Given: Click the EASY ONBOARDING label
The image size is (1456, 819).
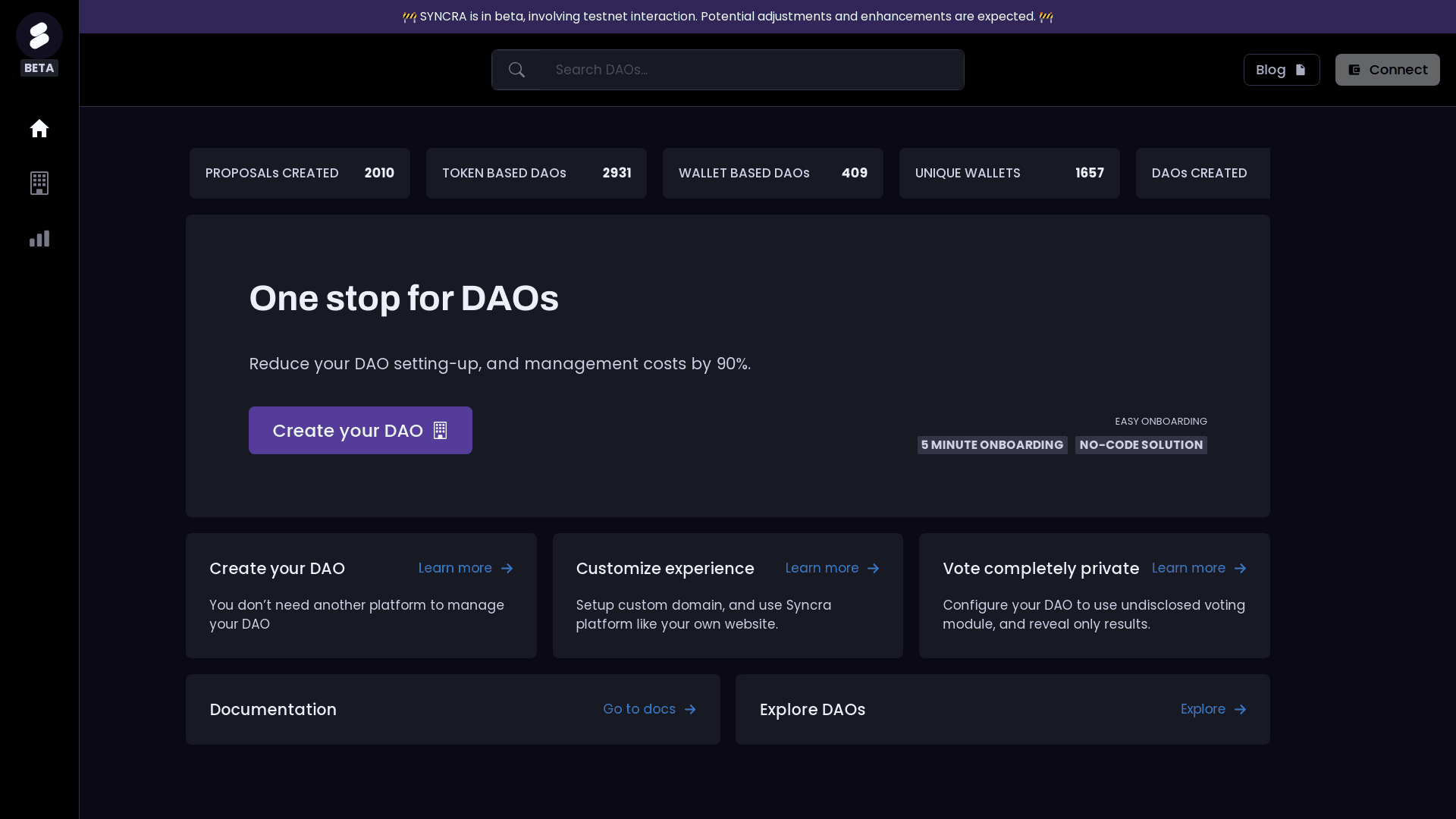Looking at the screenshot, I should coord(1161,422).
